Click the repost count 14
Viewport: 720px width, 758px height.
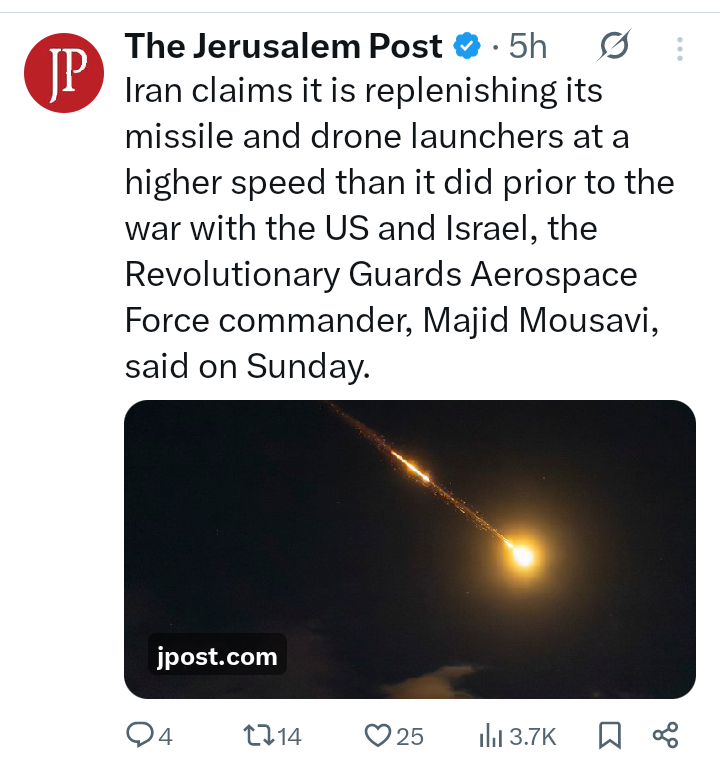[289, 737]
